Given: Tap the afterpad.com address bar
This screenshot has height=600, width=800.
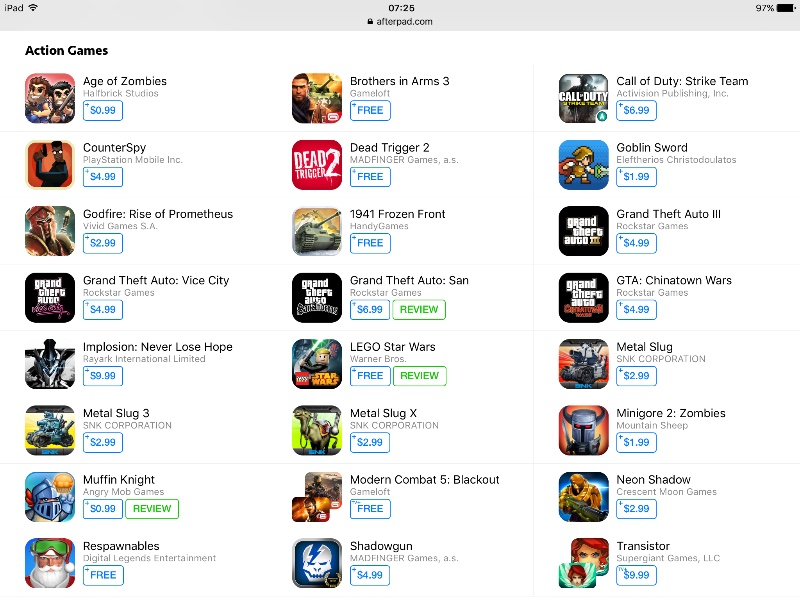Looking at the screenshot, I should (400, 21).
